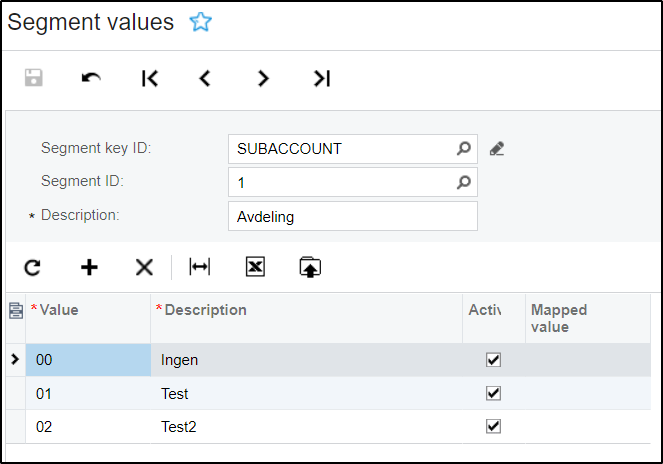The height and width of the screenshot is (464, 663).
Task: Click the upload/import file icon
Action: pos(310,267)
